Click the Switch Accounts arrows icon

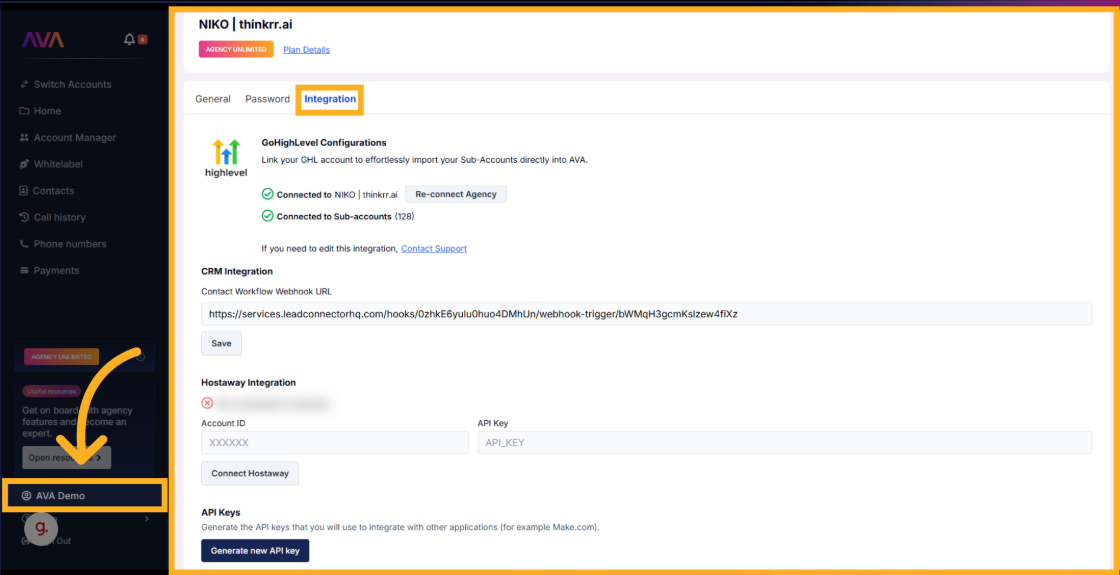pyautogui.click(x=25, y=84)
